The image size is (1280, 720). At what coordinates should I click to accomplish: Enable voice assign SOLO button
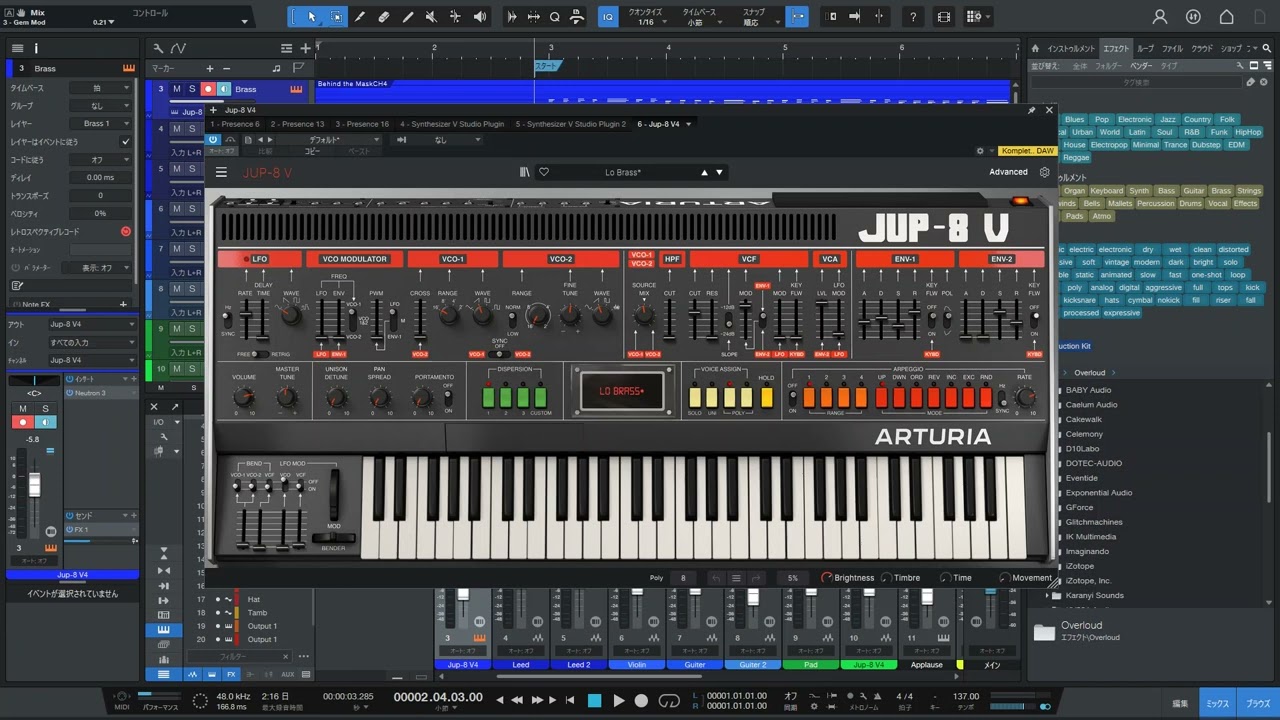pyautogui.click(x=694, y=397)
